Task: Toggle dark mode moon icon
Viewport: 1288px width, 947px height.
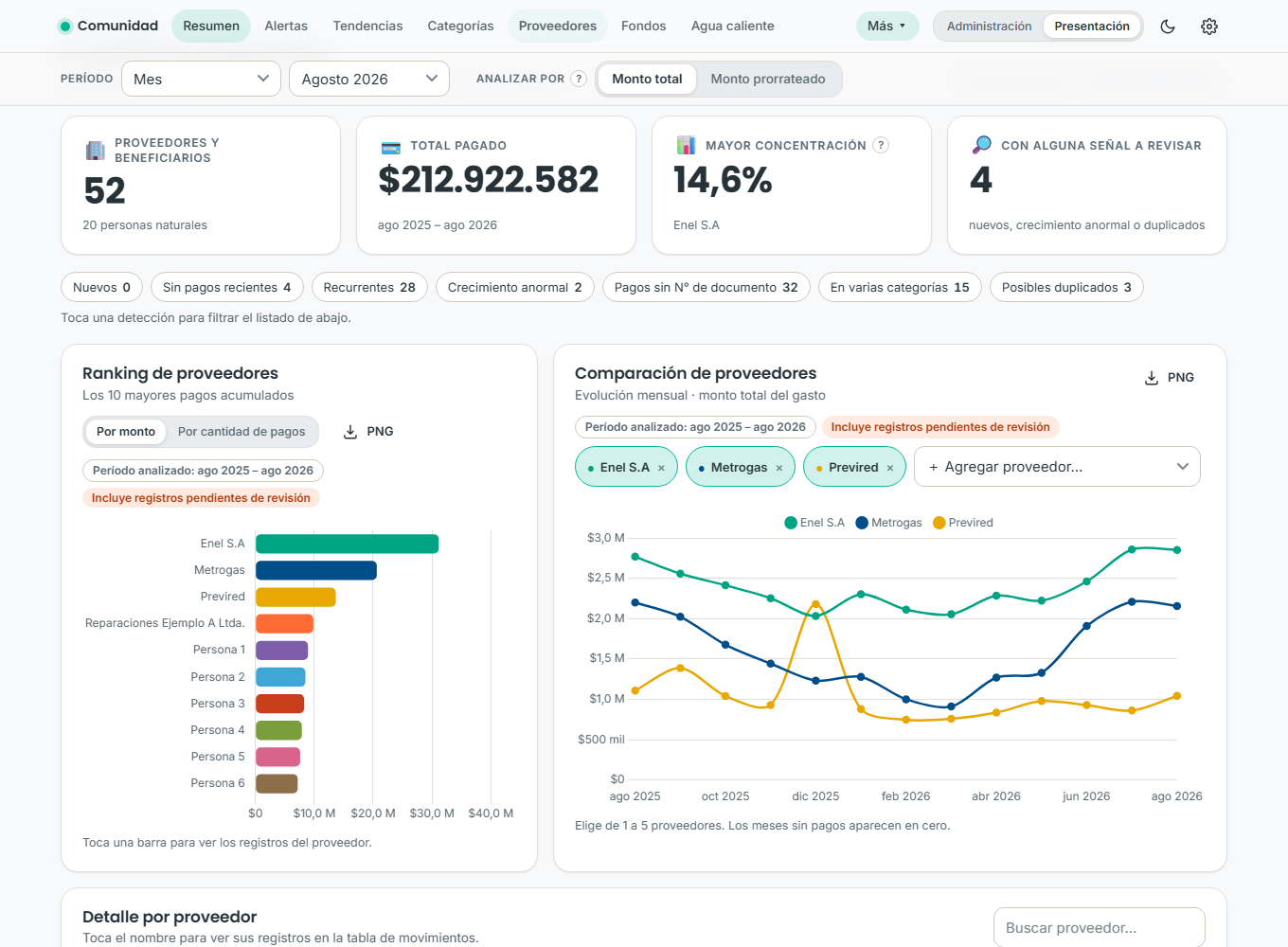Action: (1168, 27)
